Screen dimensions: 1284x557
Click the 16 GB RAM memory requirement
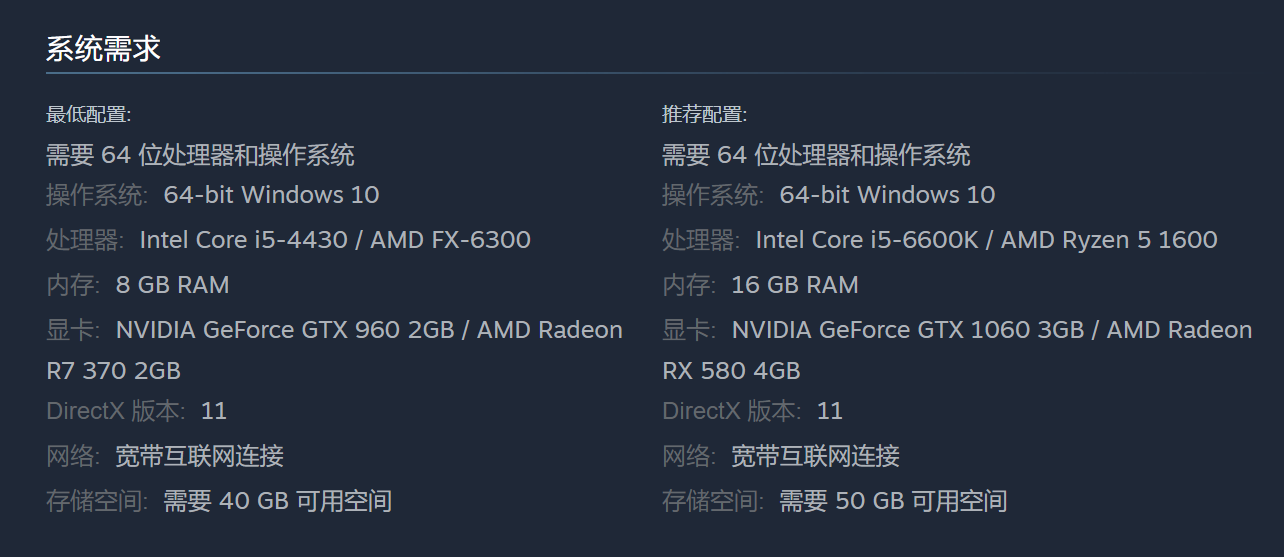coord(794,285)
